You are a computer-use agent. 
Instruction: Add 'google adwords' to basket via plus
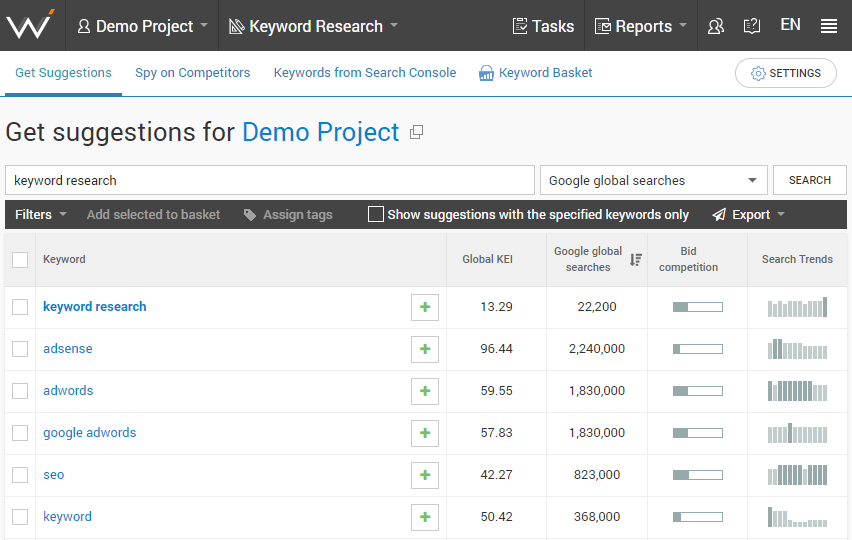[x=425, y=433]
